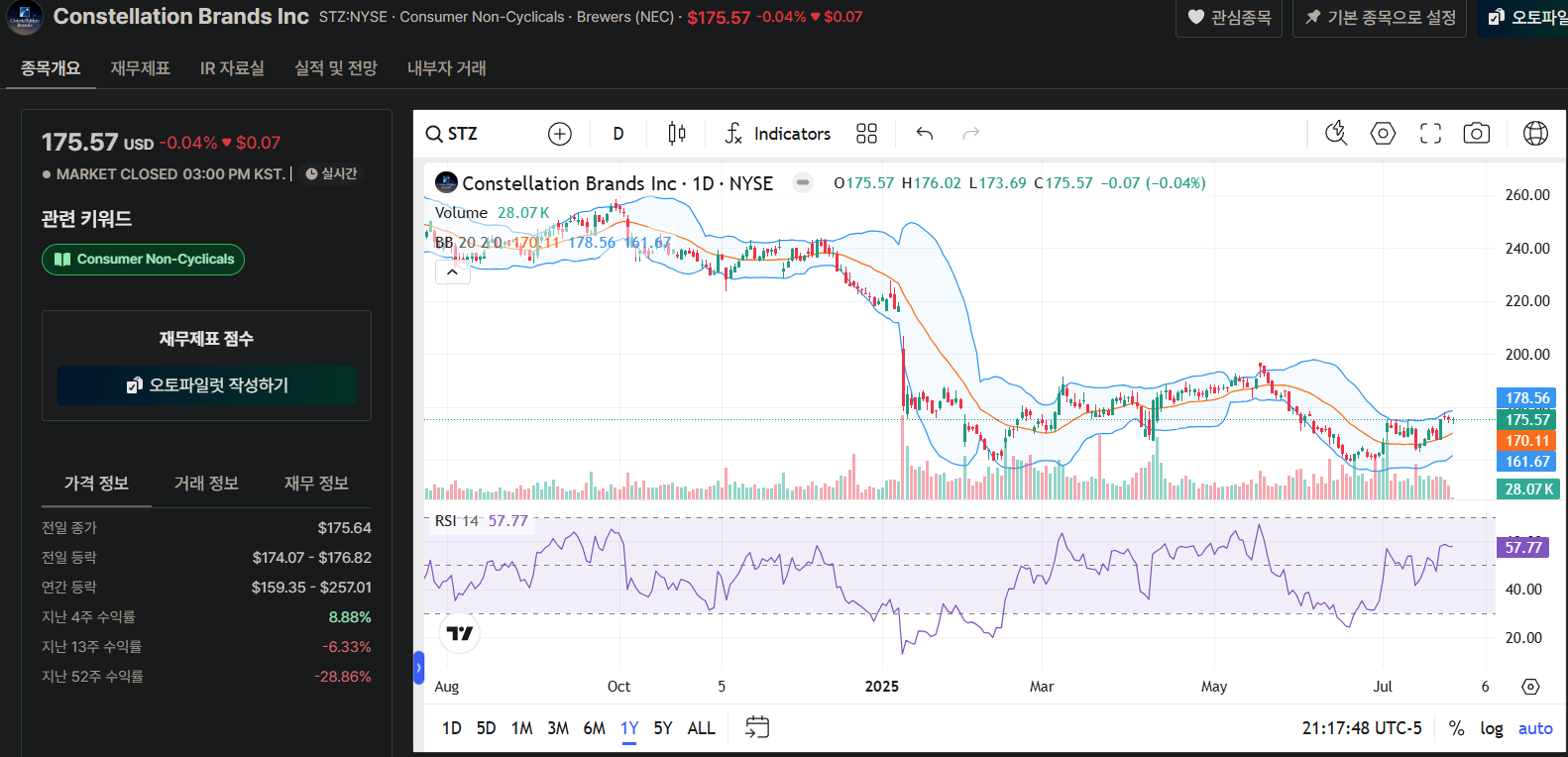
Task: Add stock to 관심종목 watchlist
Action: [1229, 18]
